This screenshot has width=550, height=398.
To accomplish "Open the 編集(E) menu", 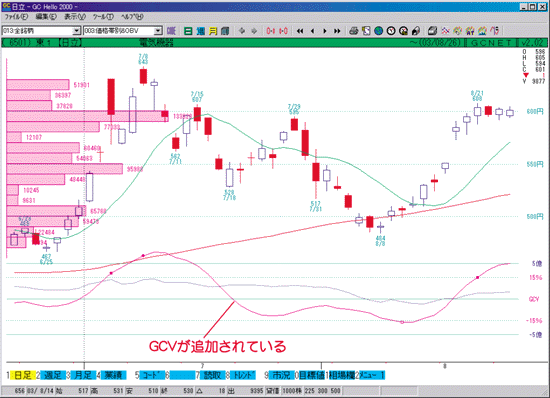I will [46, 16].
